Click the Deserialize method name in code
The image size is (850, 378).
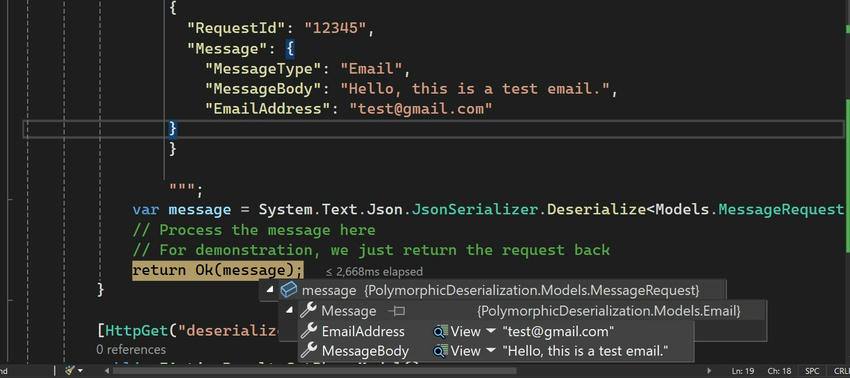coord(596,209)
